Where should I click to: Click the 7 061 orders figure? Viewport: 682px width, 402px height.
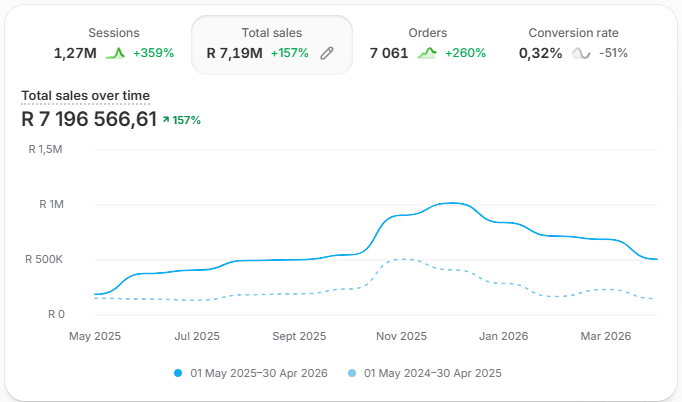tap(389, 53)
